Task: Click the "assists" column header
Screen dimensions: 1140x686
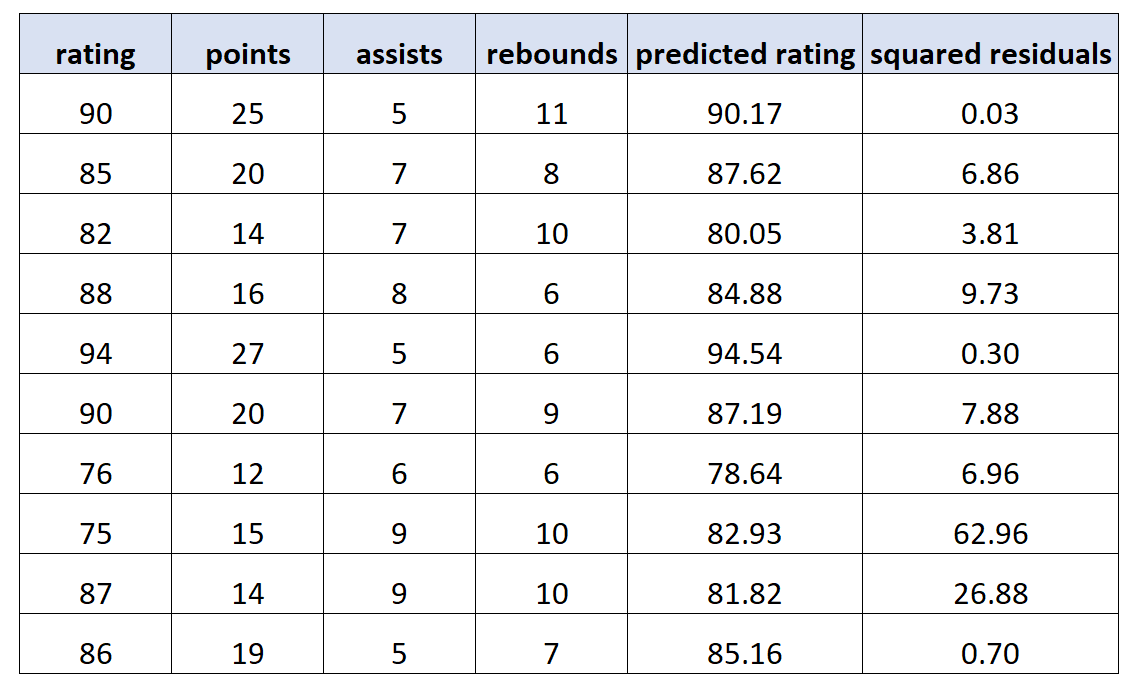Action: point(399,54)
